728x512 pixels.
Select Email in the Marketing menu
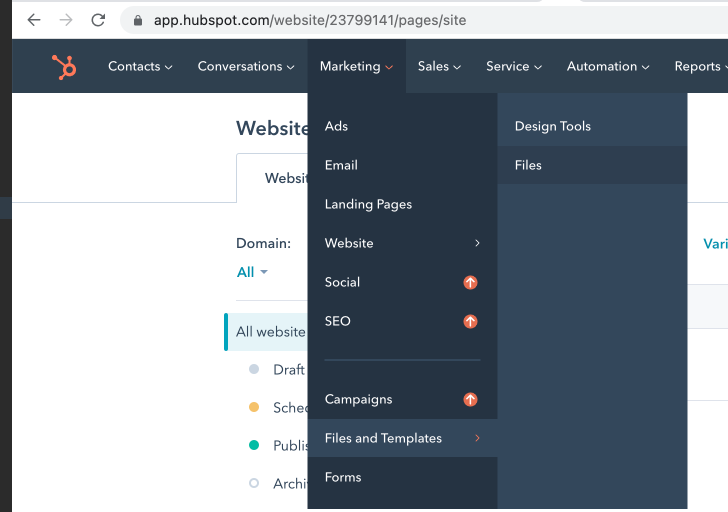coord(341,165)
